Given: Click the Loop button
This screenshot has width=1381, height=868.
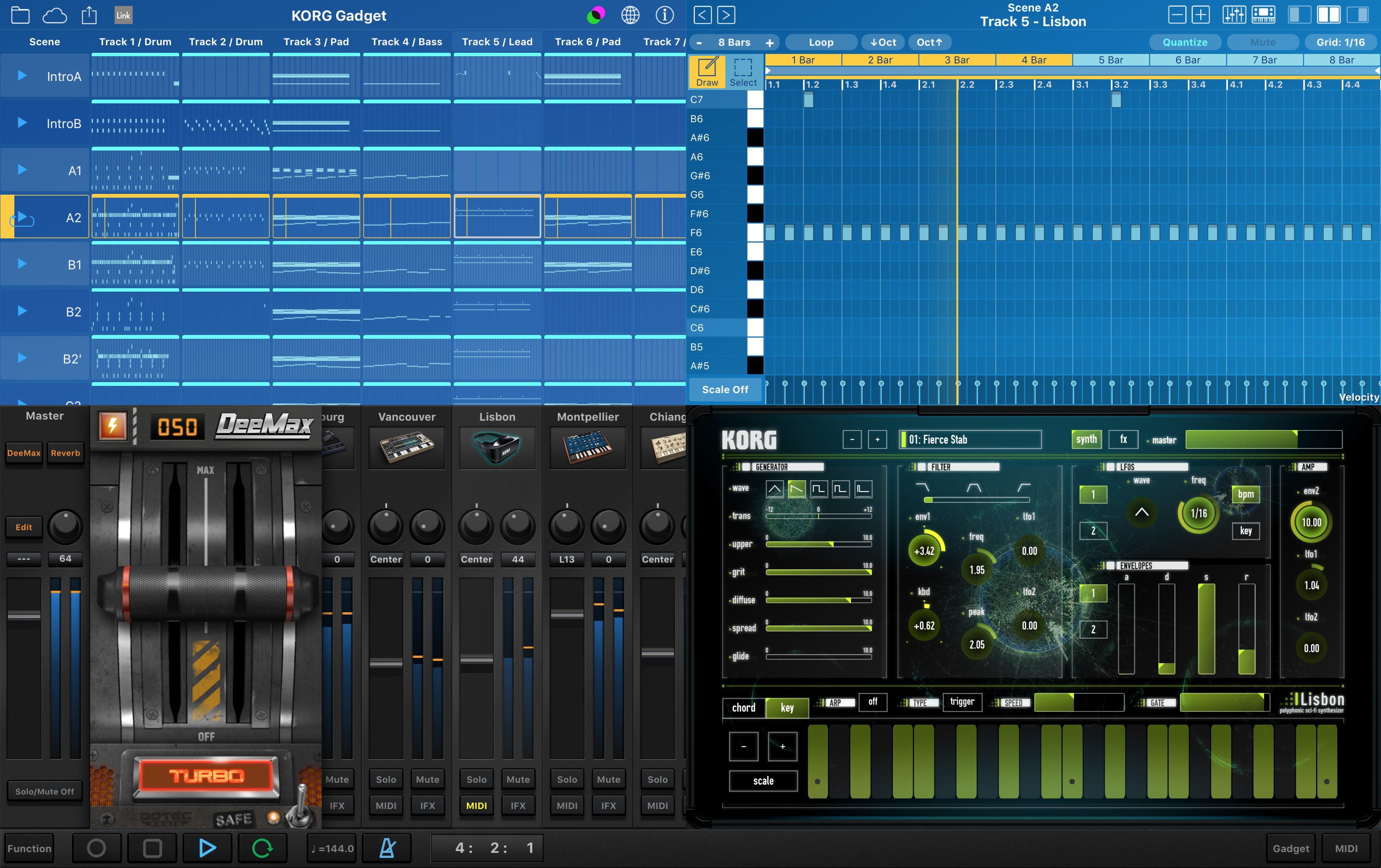Looking at the screenshot, I should (821, 43).
